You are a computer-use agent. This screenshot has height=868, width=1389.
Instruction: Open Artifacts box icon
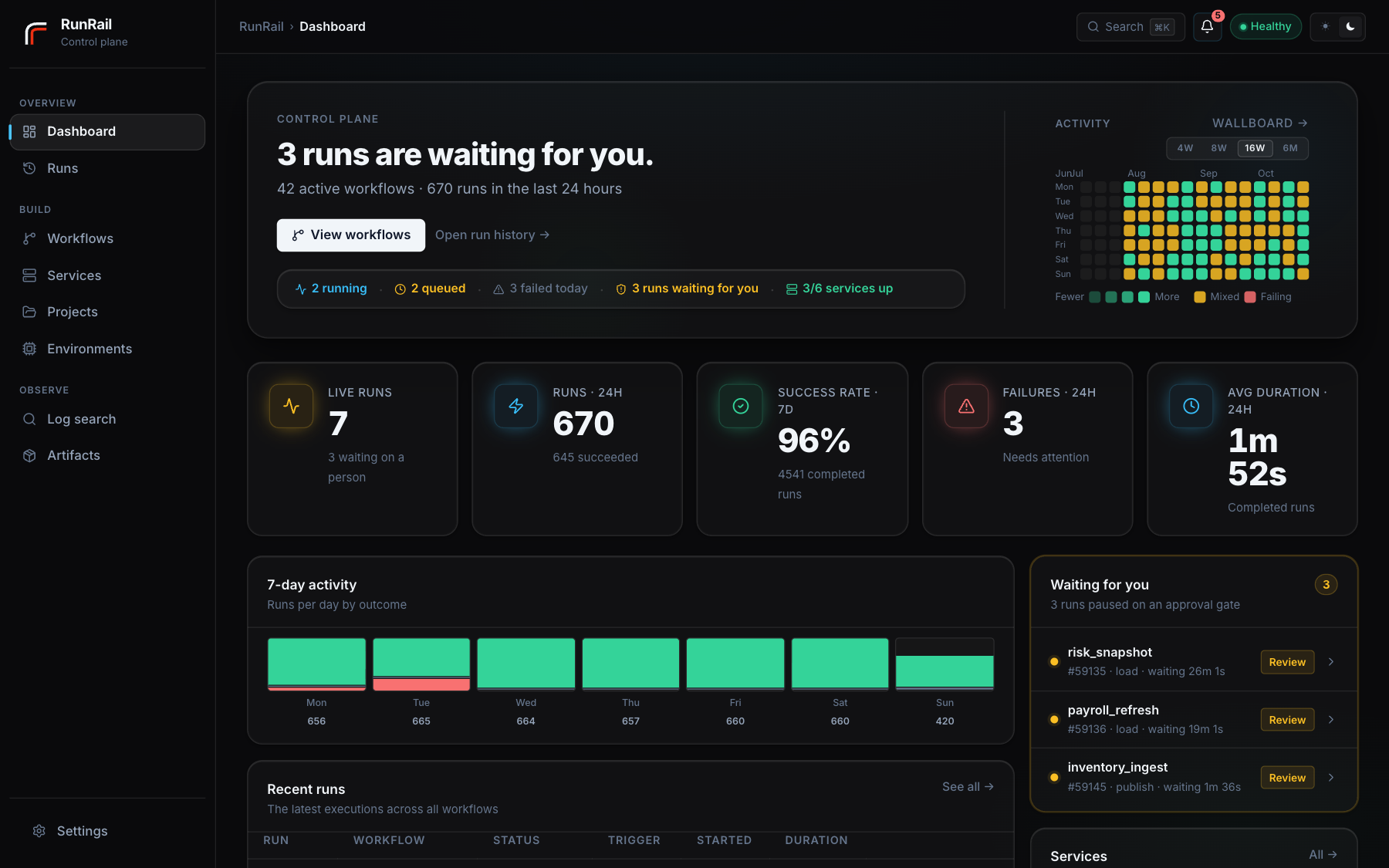point(29,455)
